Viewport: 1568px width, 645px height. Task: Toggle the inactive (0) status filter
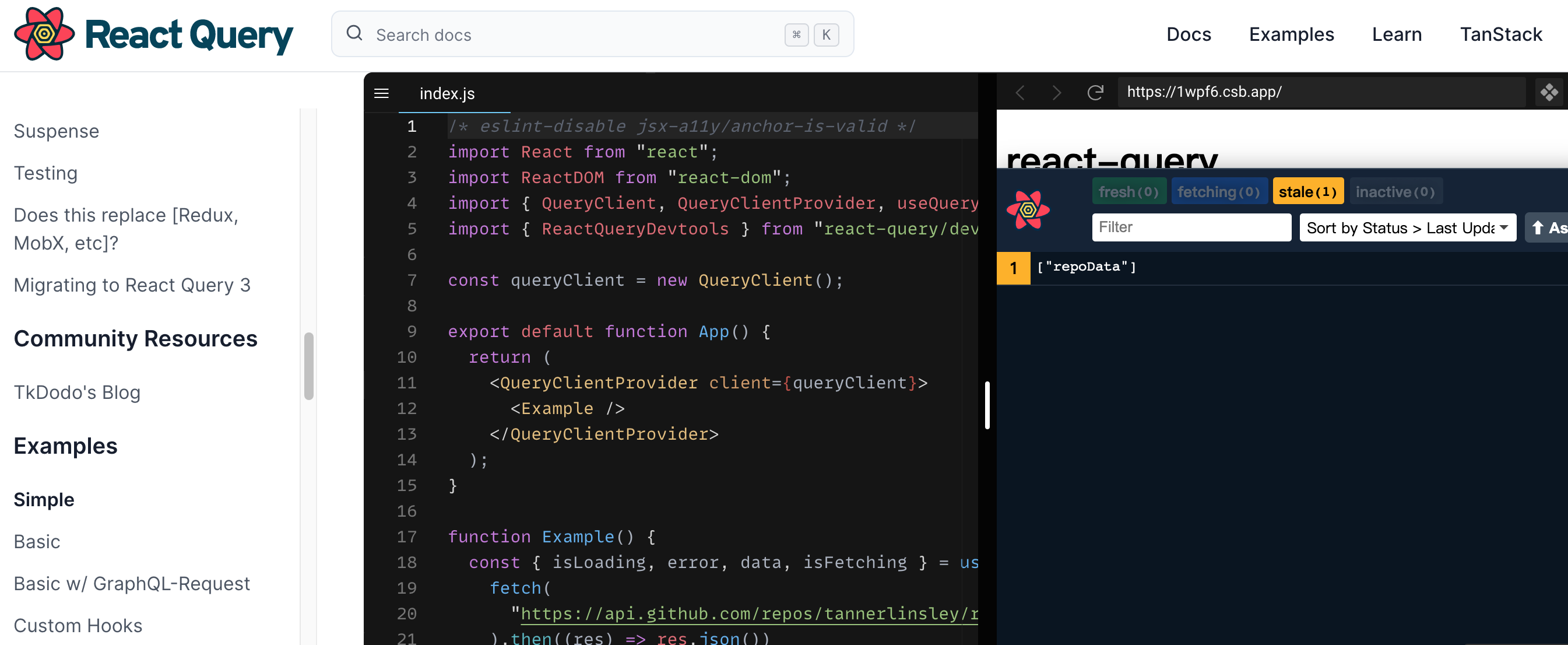(x=1395, y=192)
